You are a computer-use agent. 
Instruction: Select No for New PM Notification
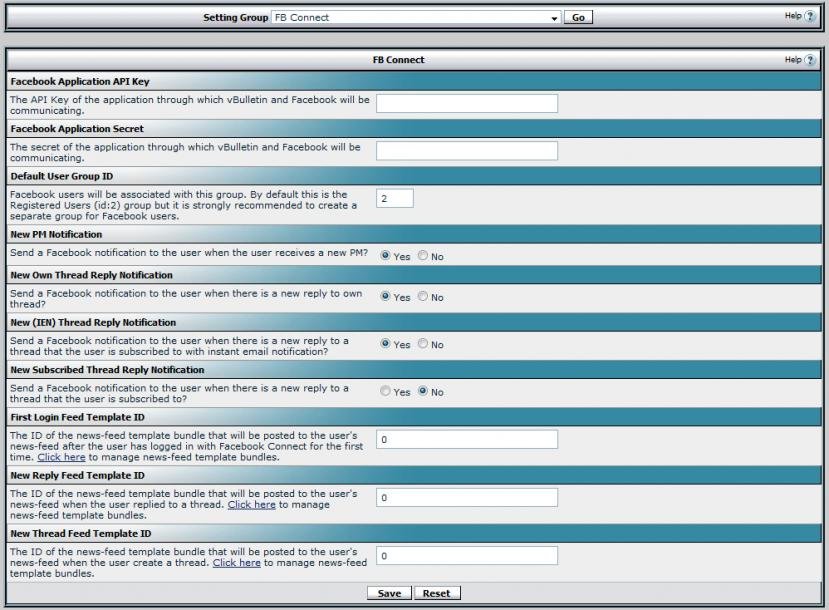click(422, 255)
